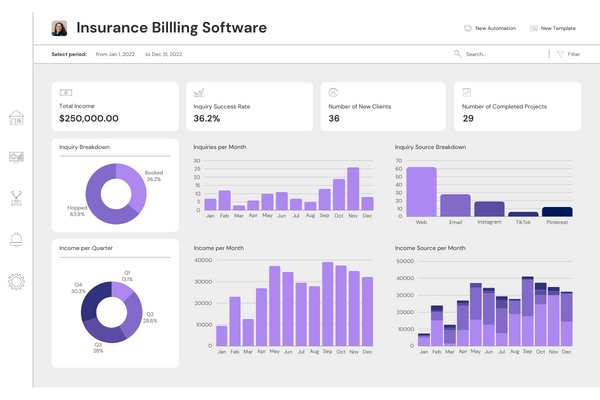Click the 'Inquiry Source Breakdown' chart title
600x400 pixels.
coord(430,147)
